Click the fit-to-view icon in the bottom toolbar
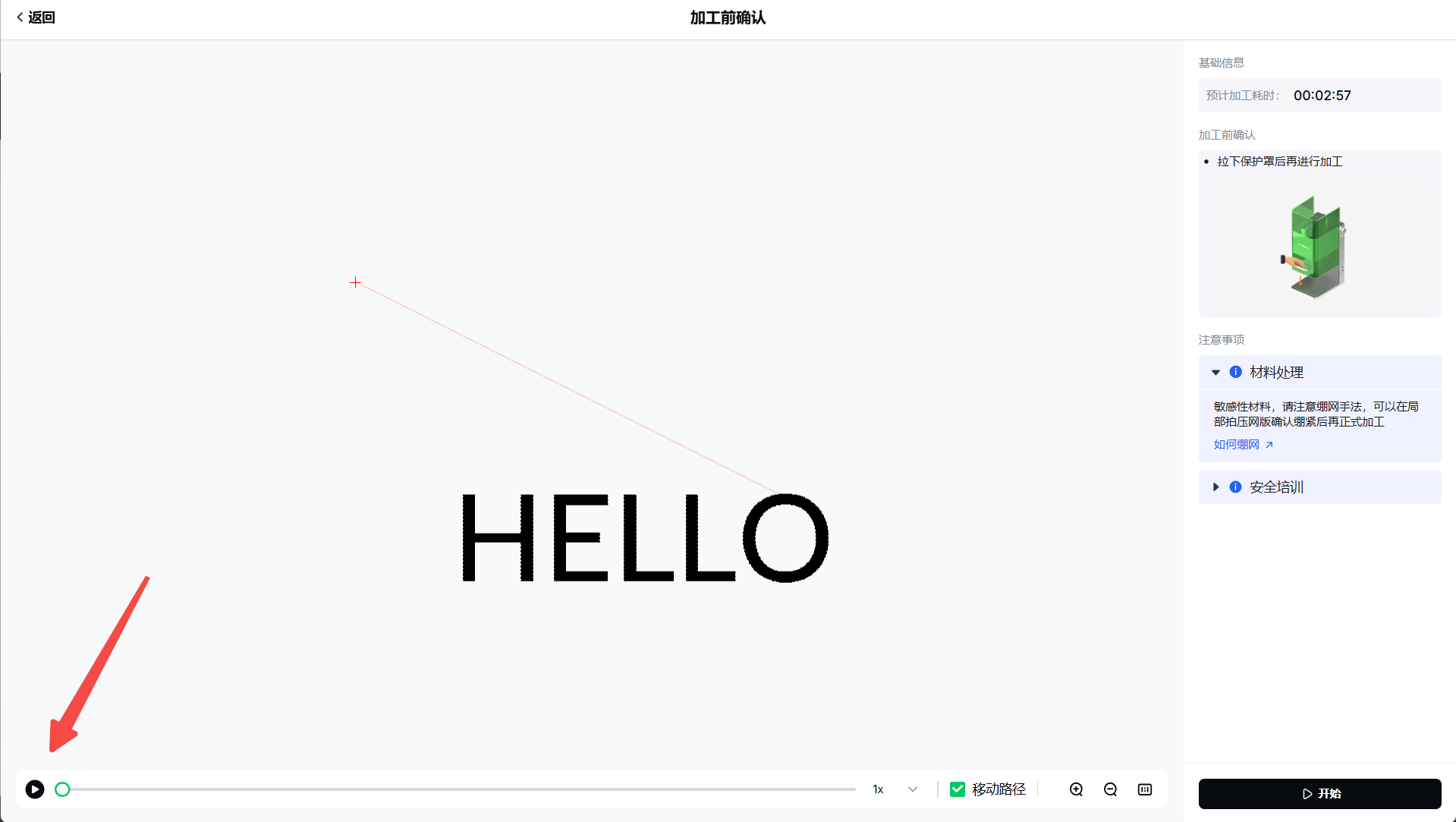Image resolution: width=1456 pixels, height=822 pixels. click(1145, 789)
